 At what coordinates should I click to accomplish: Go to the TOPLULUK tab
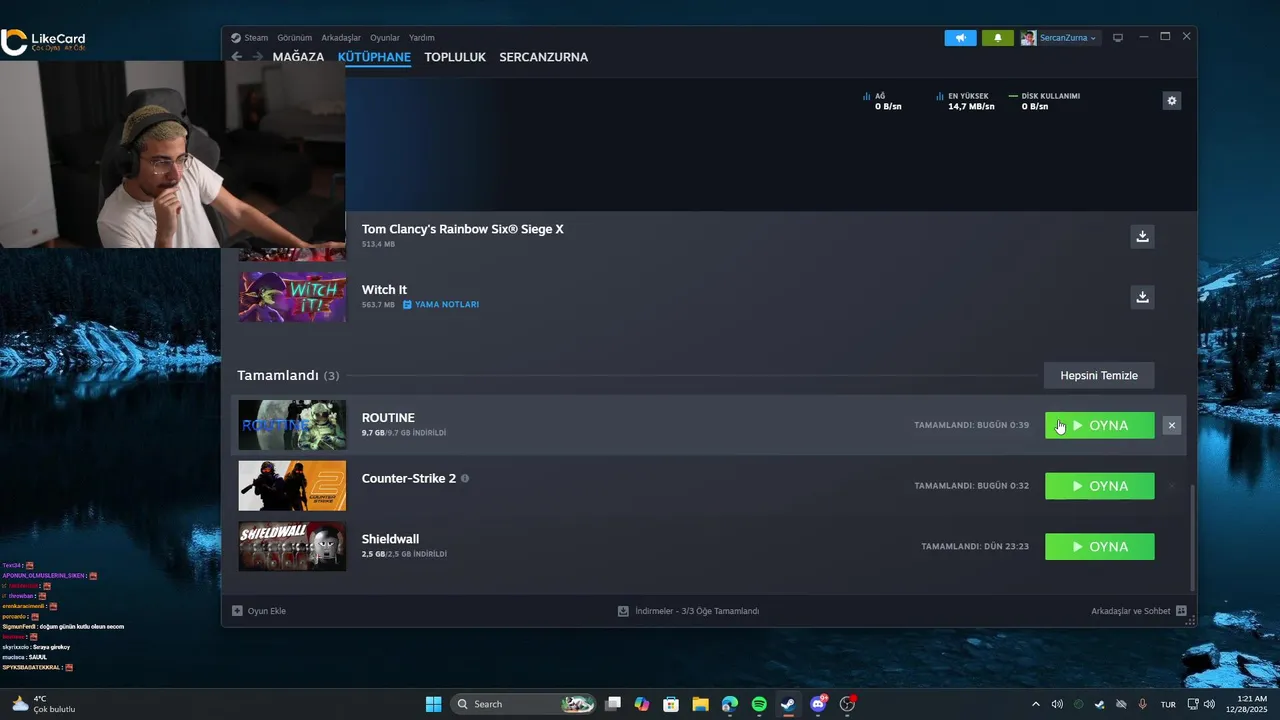pyautogui.click(x=455, y=57)
